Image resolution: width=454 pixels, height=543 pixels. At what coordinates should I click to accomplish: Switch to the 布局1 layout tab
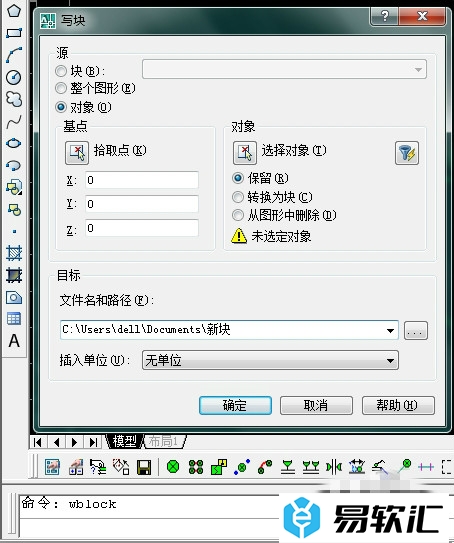pyautogui.click(x=164, y=441)
